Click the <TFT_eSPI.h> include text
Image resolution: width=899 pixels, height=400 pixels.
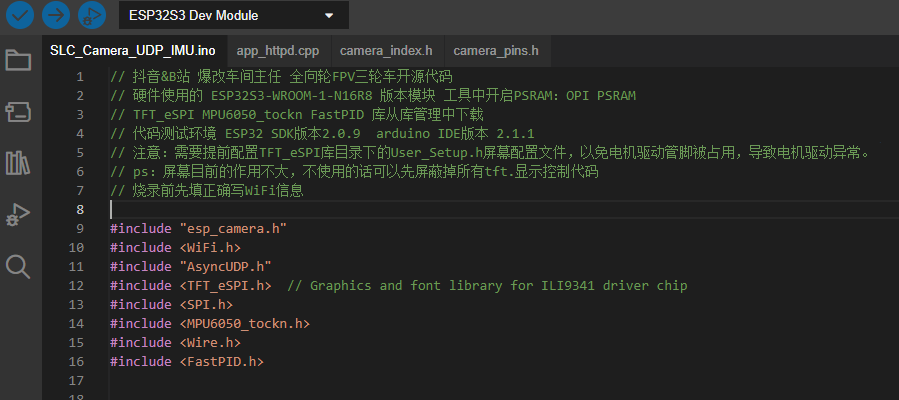point(225,285)
